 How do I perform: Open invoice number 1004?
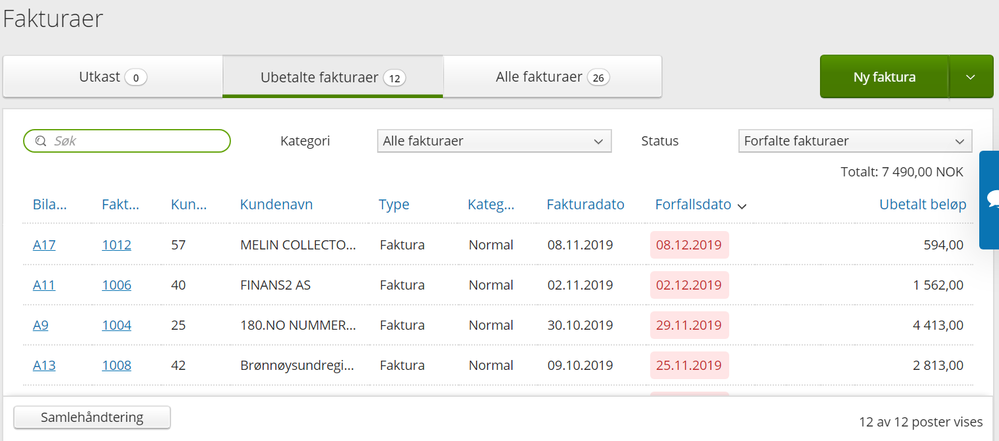(x=117, y=325)
